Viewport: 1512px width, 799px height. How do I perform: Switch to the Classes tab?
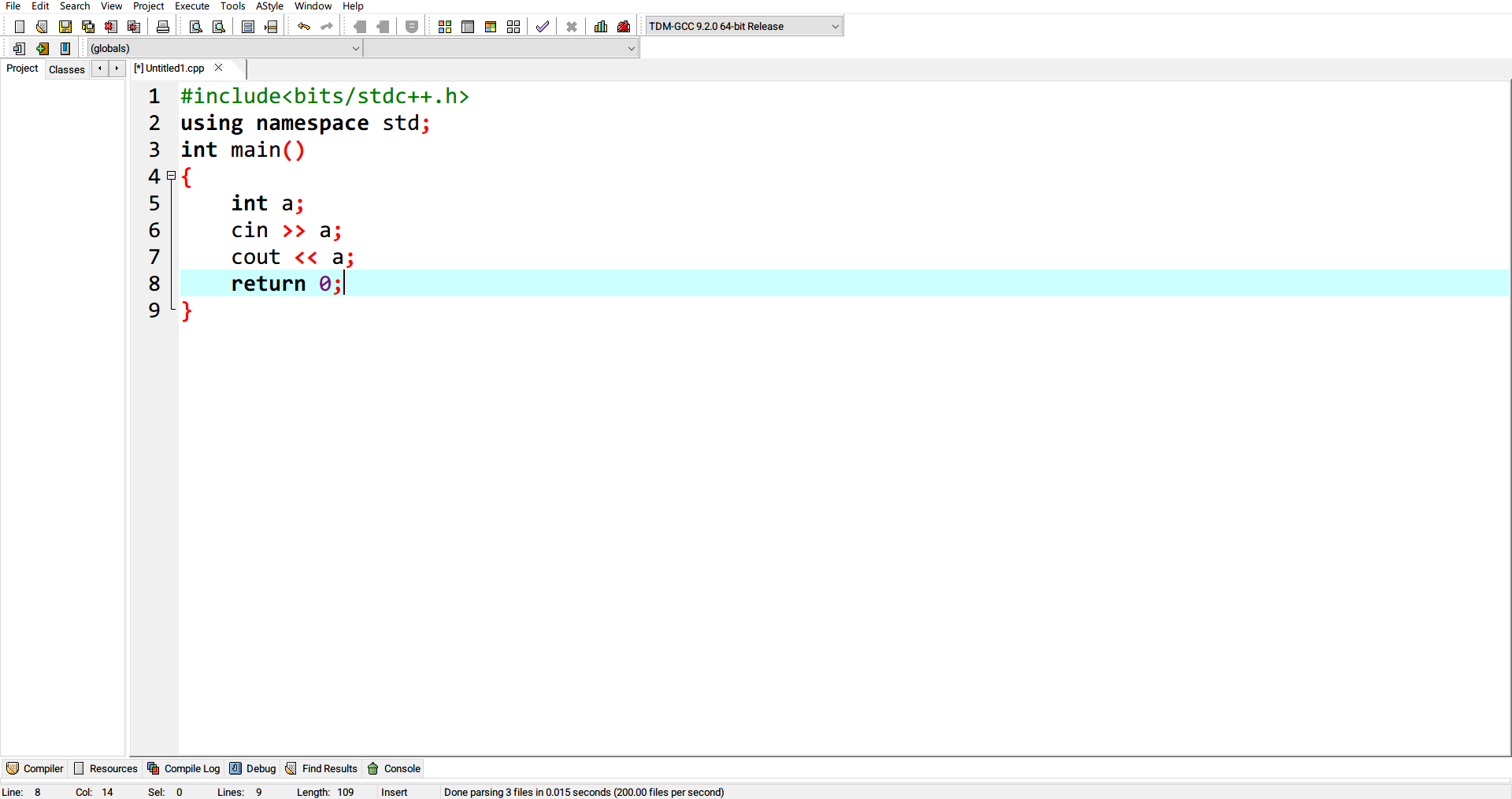click(67, 69)
